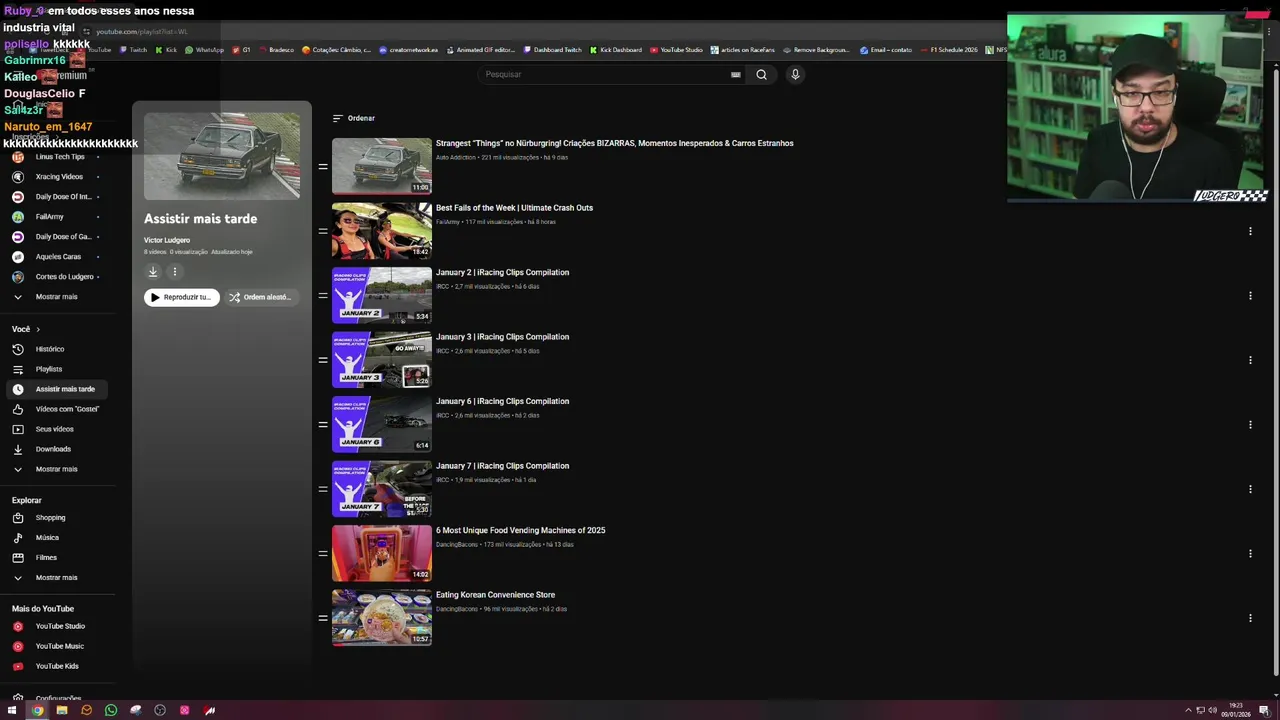The width and height of the screenshot is (1280, 720).
Task: Open options menu for January 6 video
Action: click(x=1250, y=425)
